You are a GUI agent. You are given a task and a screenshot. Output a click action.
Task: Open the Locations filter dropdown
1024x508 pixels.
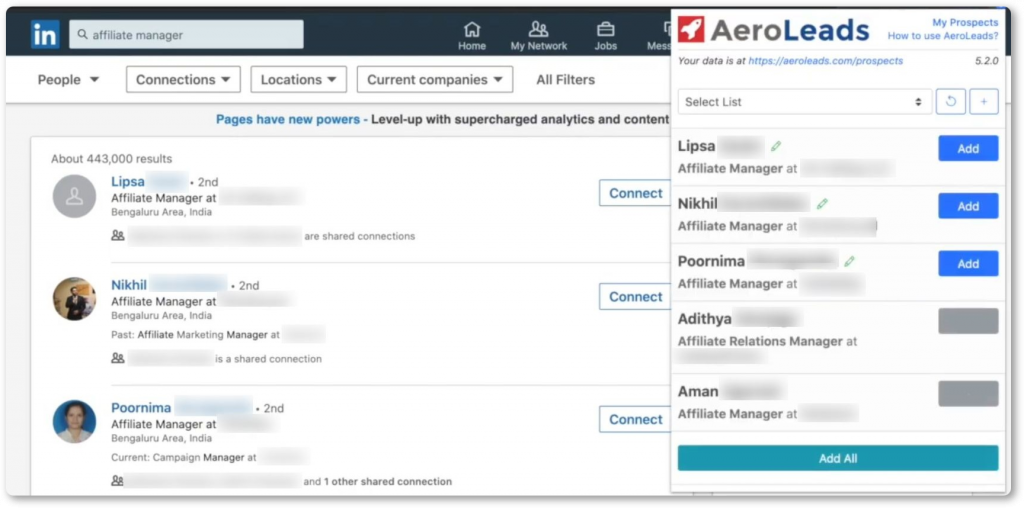coord(299,80)
